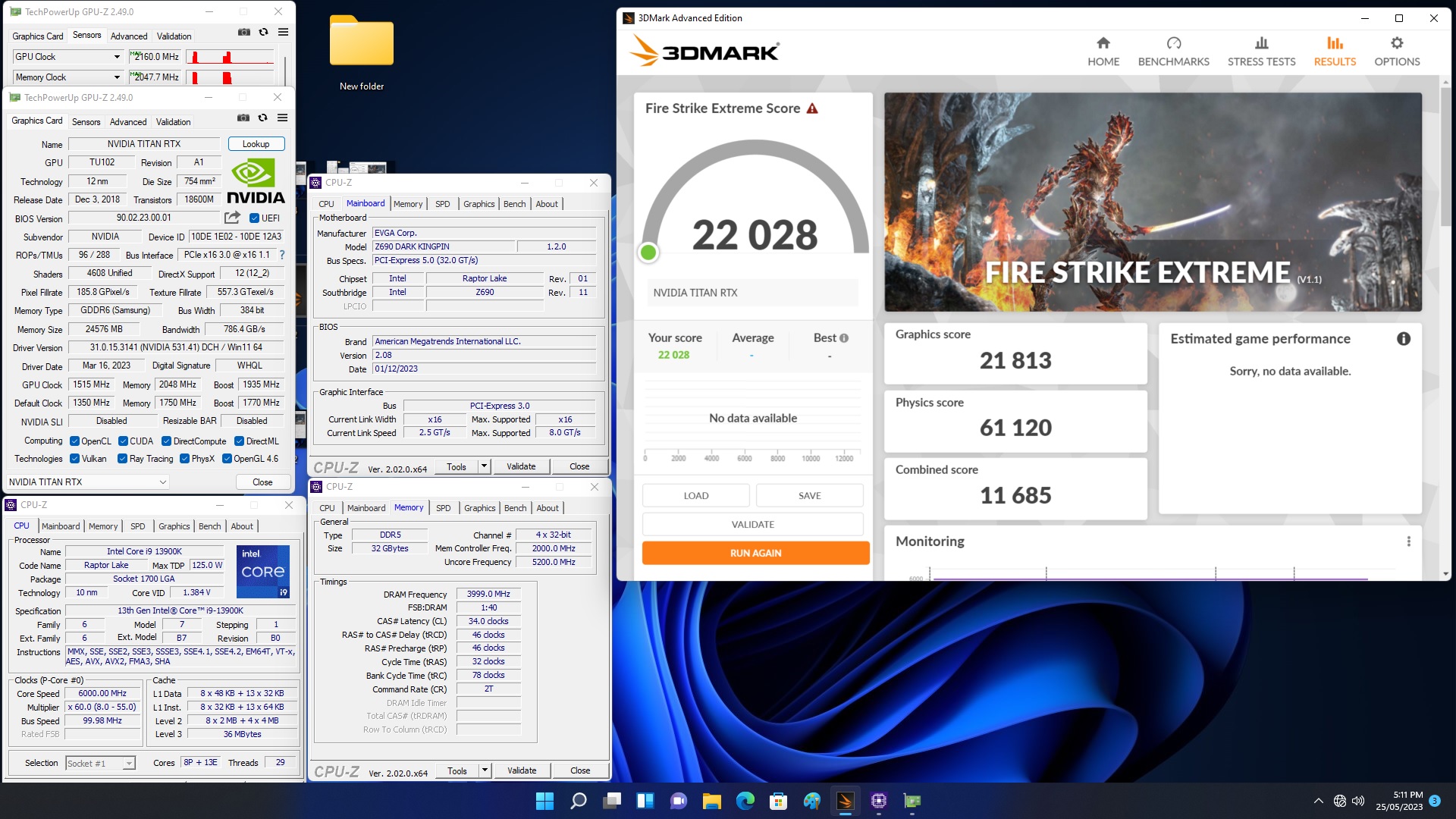Click the BIOS export share icon in GPU-Z
This screenshot has height=819, width=1456.
(x=232, y=218)
